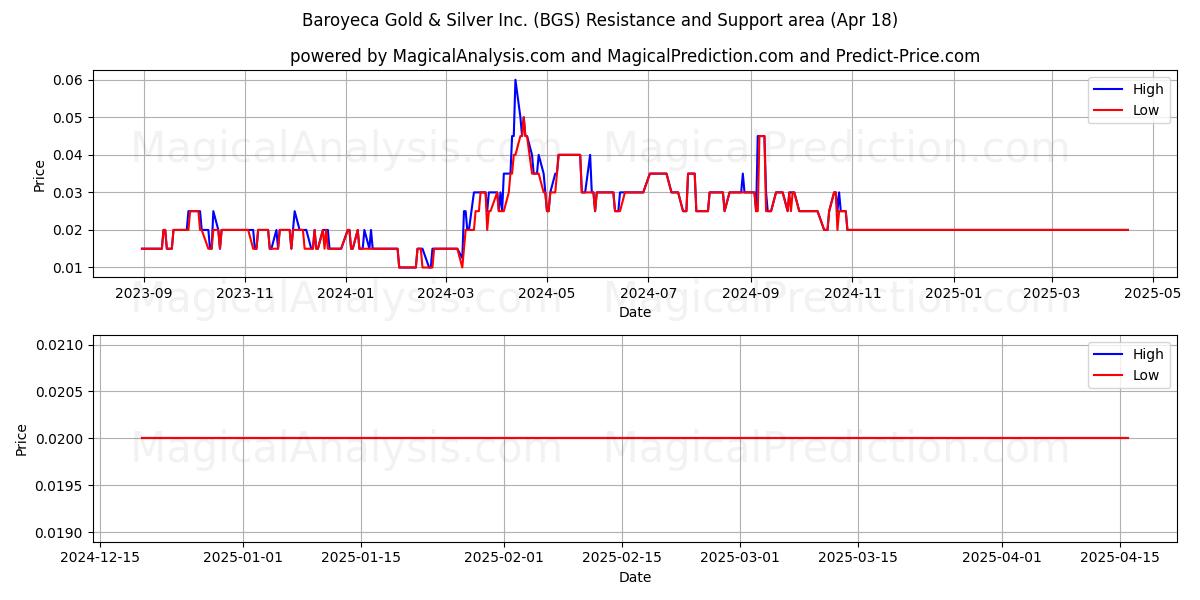Click the 2024-09 date tick label
This screenshot has width=1200, height=600.
pyautogui.click(x=750, y=293)
